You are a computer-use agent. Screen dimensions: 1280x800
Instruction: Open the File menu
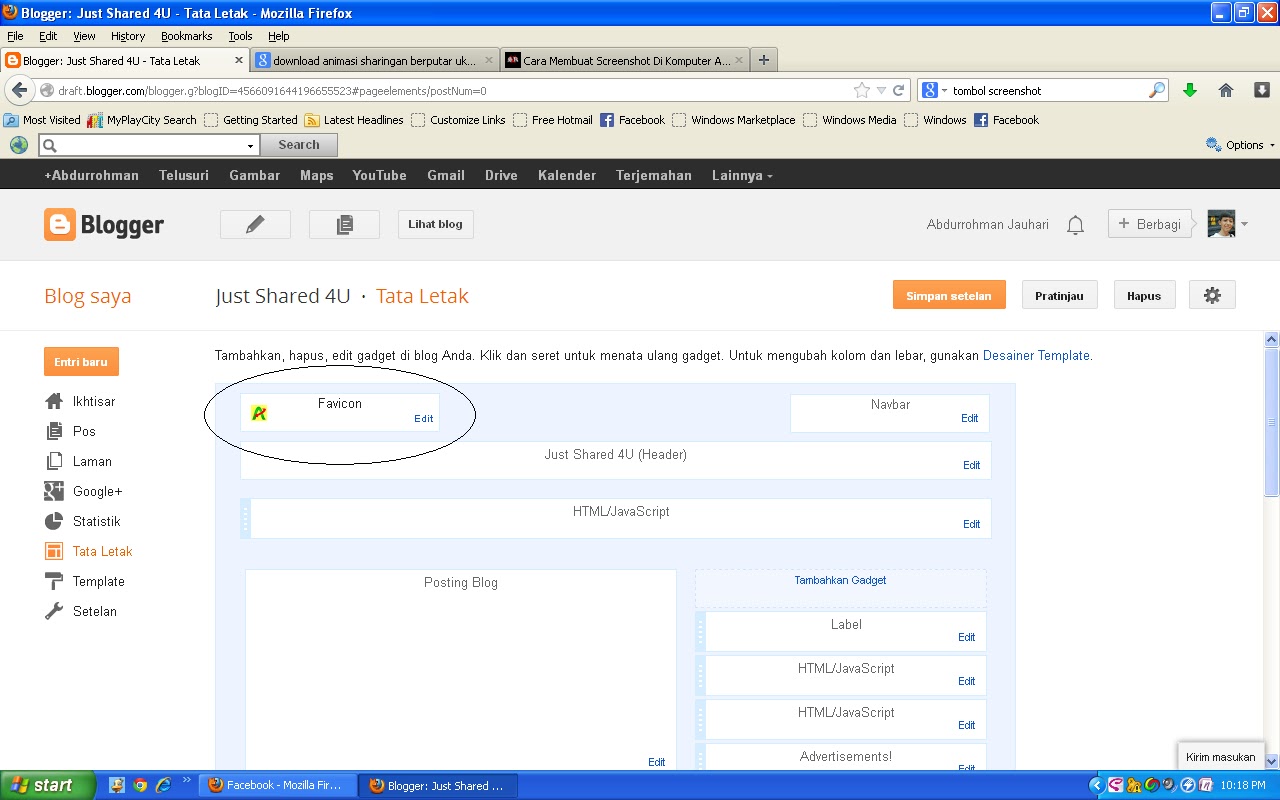[15, 36]
